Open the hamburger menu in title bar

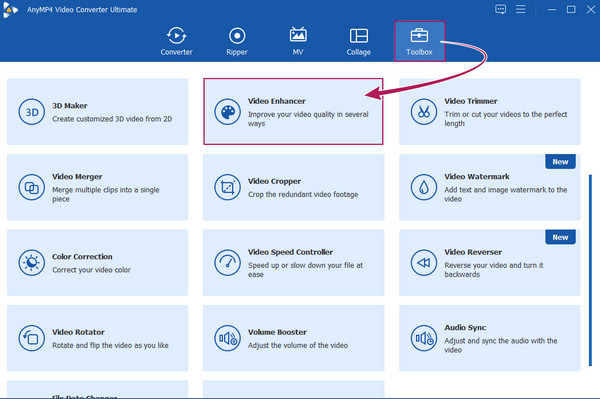520,9
